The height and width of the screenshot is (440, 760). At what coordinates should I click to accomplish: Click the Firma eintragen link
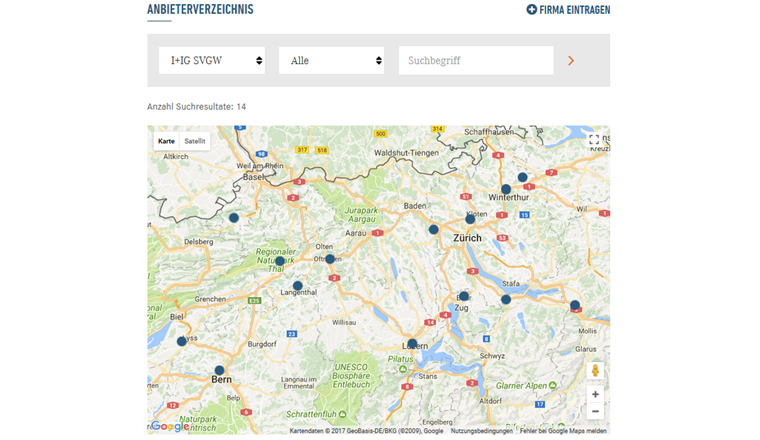pyautogui.click(x=574, y=10)
